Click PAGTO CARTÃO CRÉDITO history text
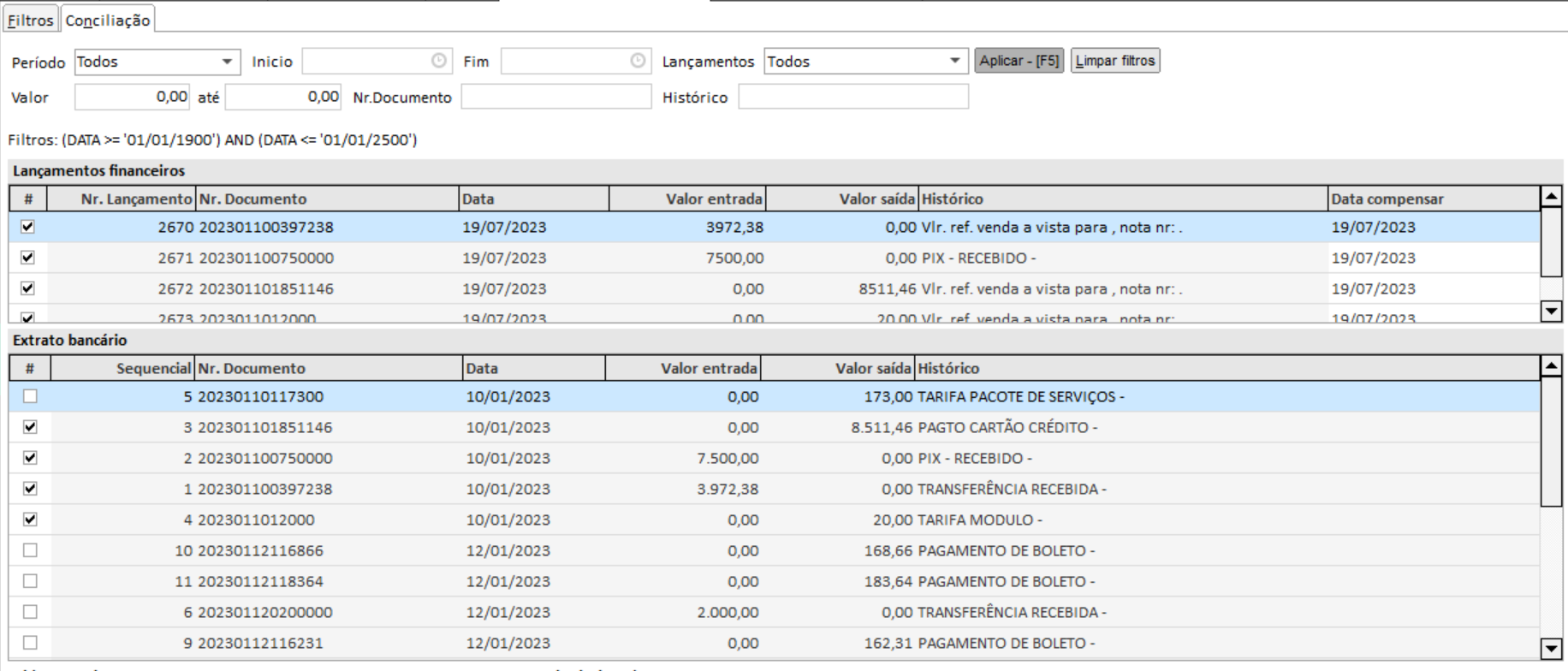This screenshot has width=1568, height=671. coord(1007,428)
